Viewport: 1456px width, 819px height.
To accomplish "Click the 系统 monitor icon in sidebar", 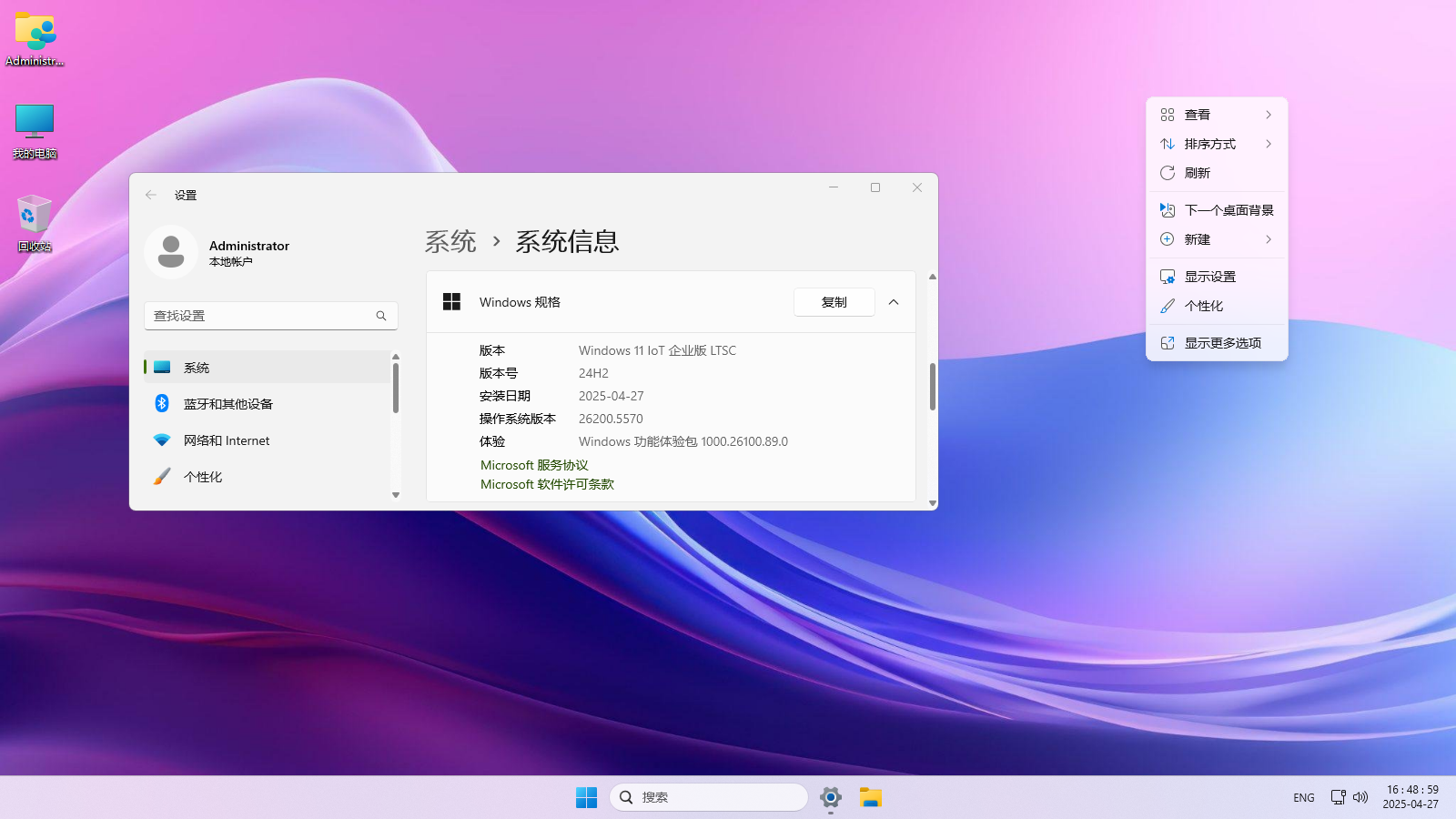I will 162,368.
